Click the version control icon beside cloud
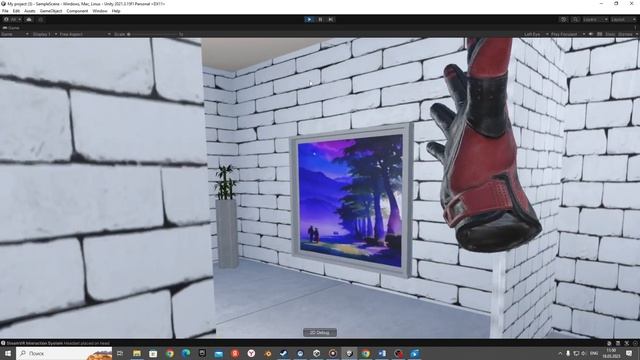 click(40, 19)
